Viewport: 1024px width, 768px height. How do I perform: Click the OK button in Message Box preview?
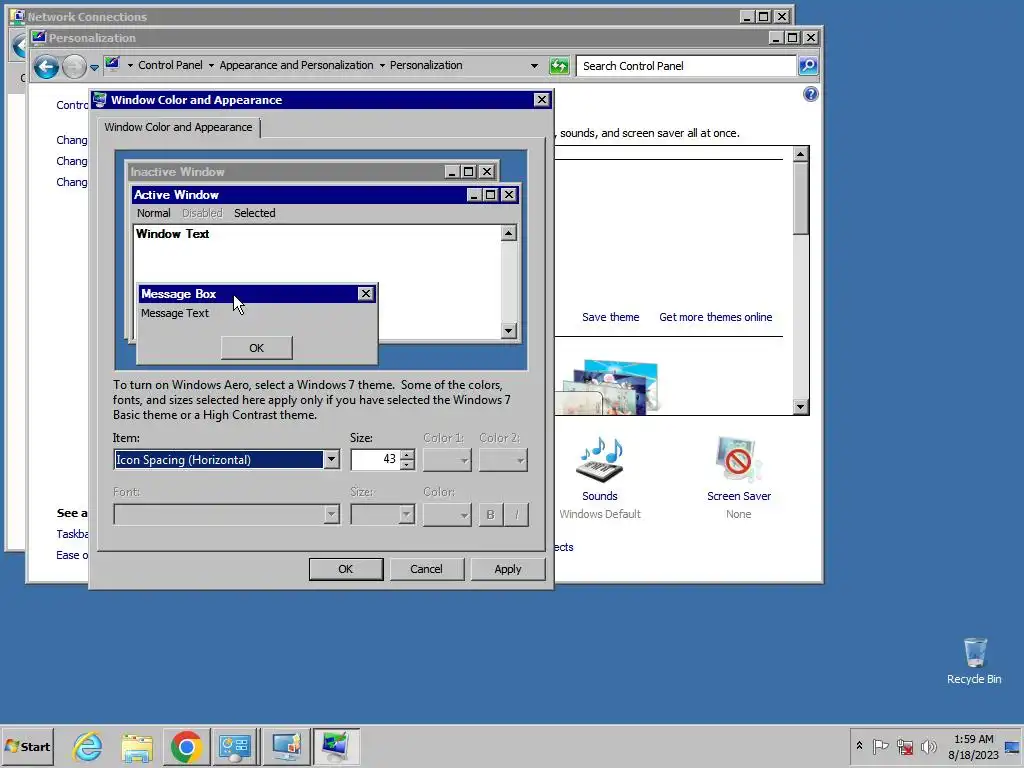coord(257,348)
